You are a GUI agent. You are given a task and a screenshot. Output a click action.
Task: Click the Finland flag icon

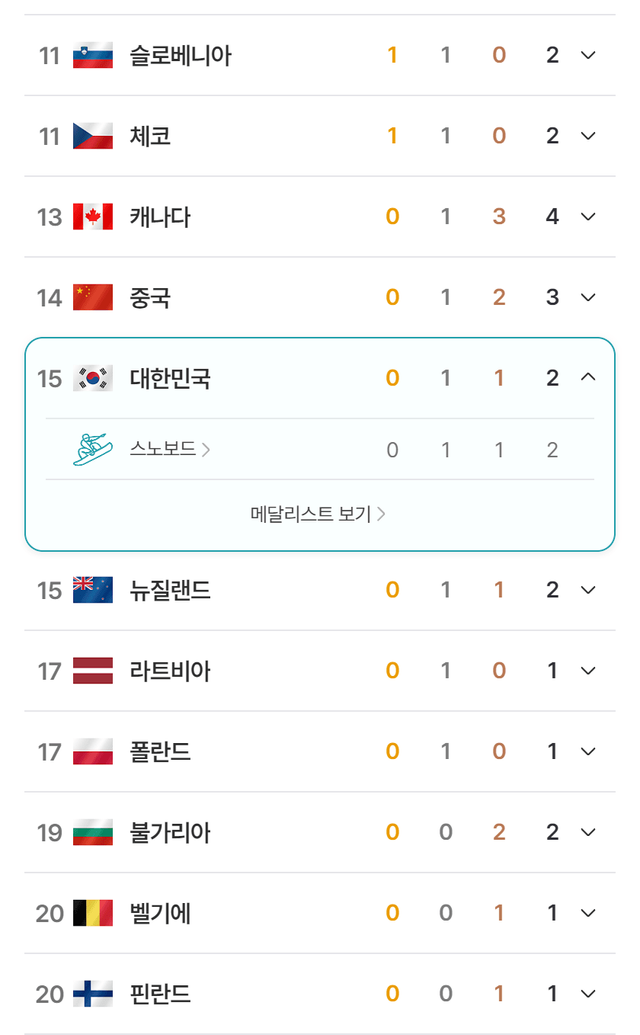[92, 994]
